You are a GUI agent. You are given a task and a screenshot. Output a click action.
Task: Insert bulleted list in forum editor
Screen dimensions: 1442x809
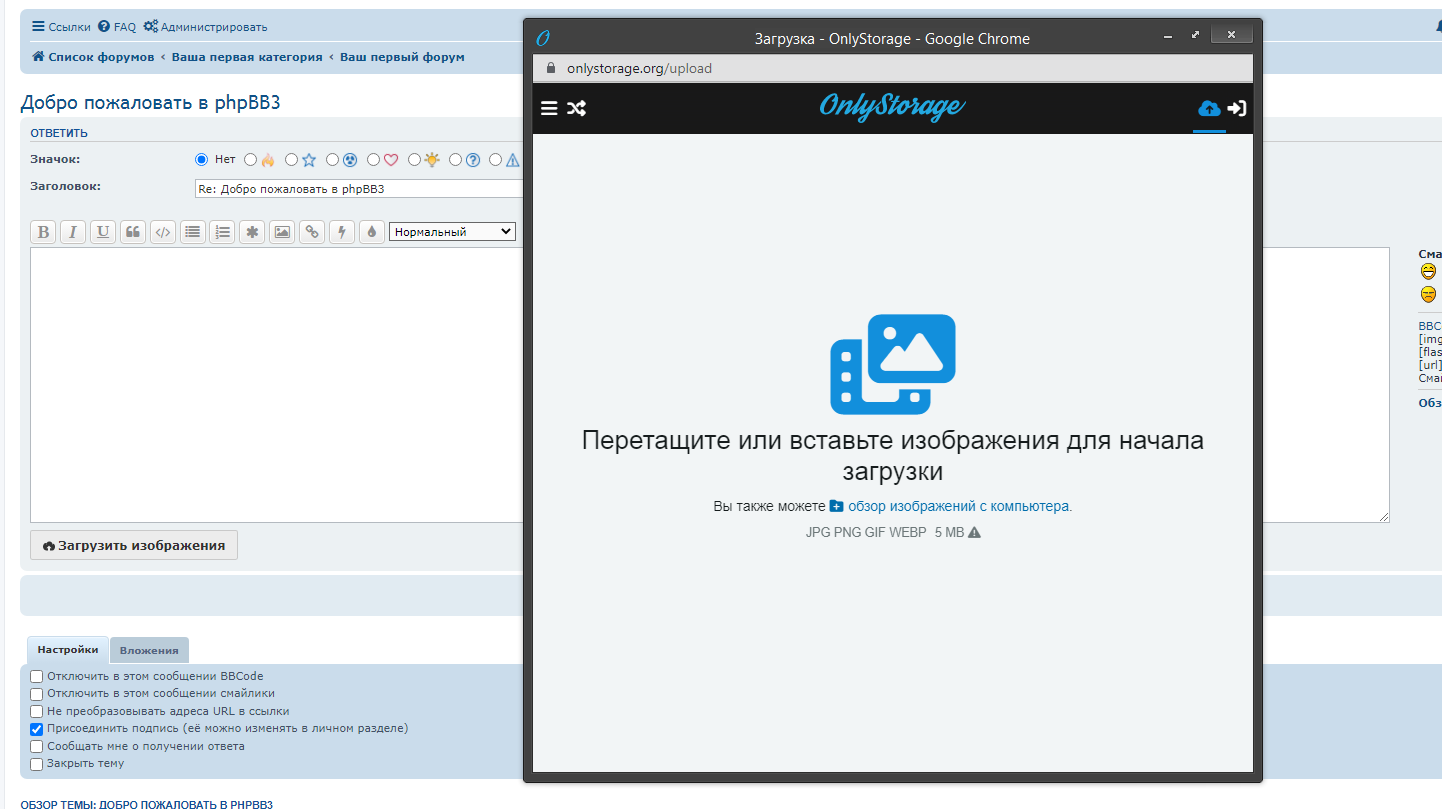[193, 232]
